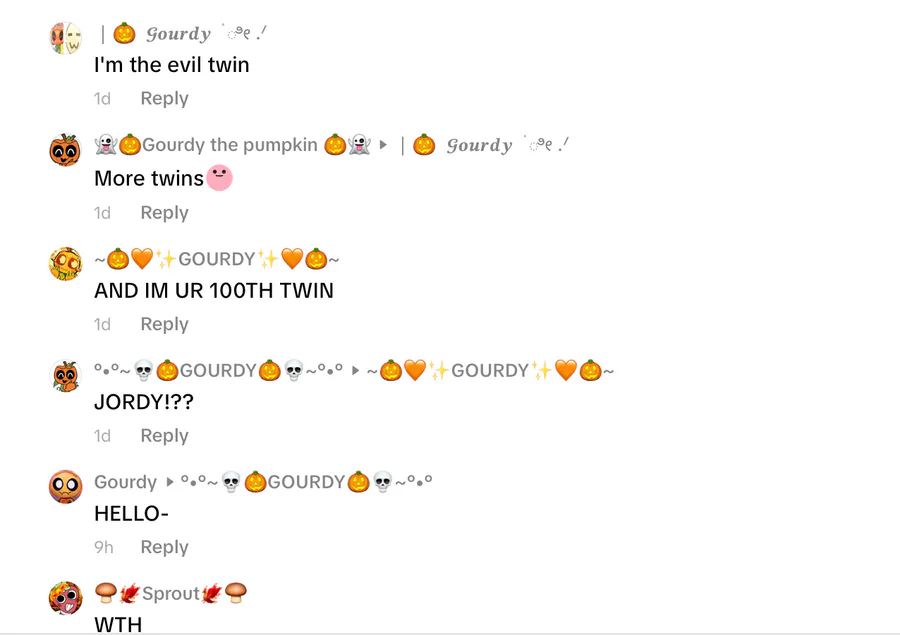Click replied-to sparkle GOURDY name in JORDY comment

pyautogui.click(x=490, y=371)
